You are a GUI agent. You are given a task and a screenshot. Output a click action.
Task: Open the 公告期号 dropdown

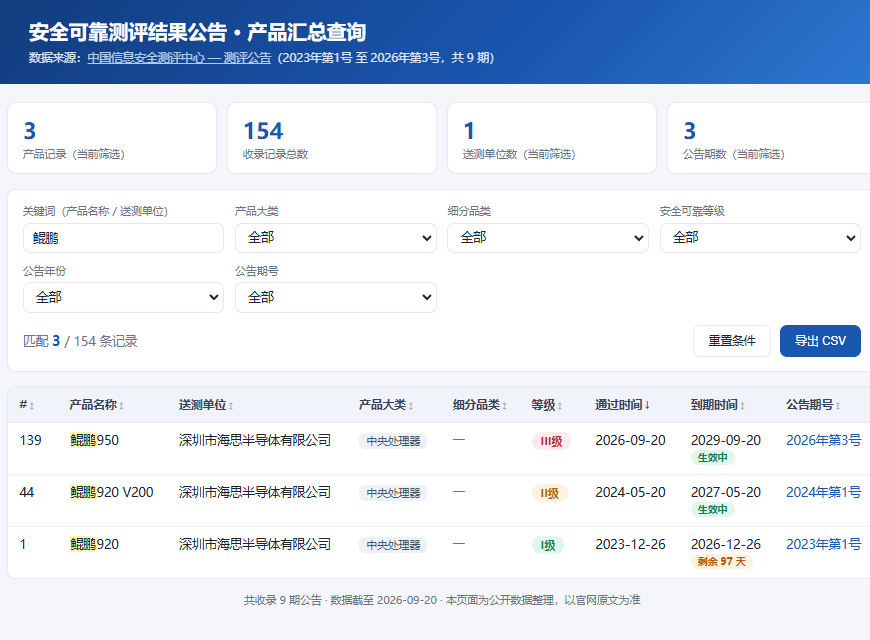[336, 298]
